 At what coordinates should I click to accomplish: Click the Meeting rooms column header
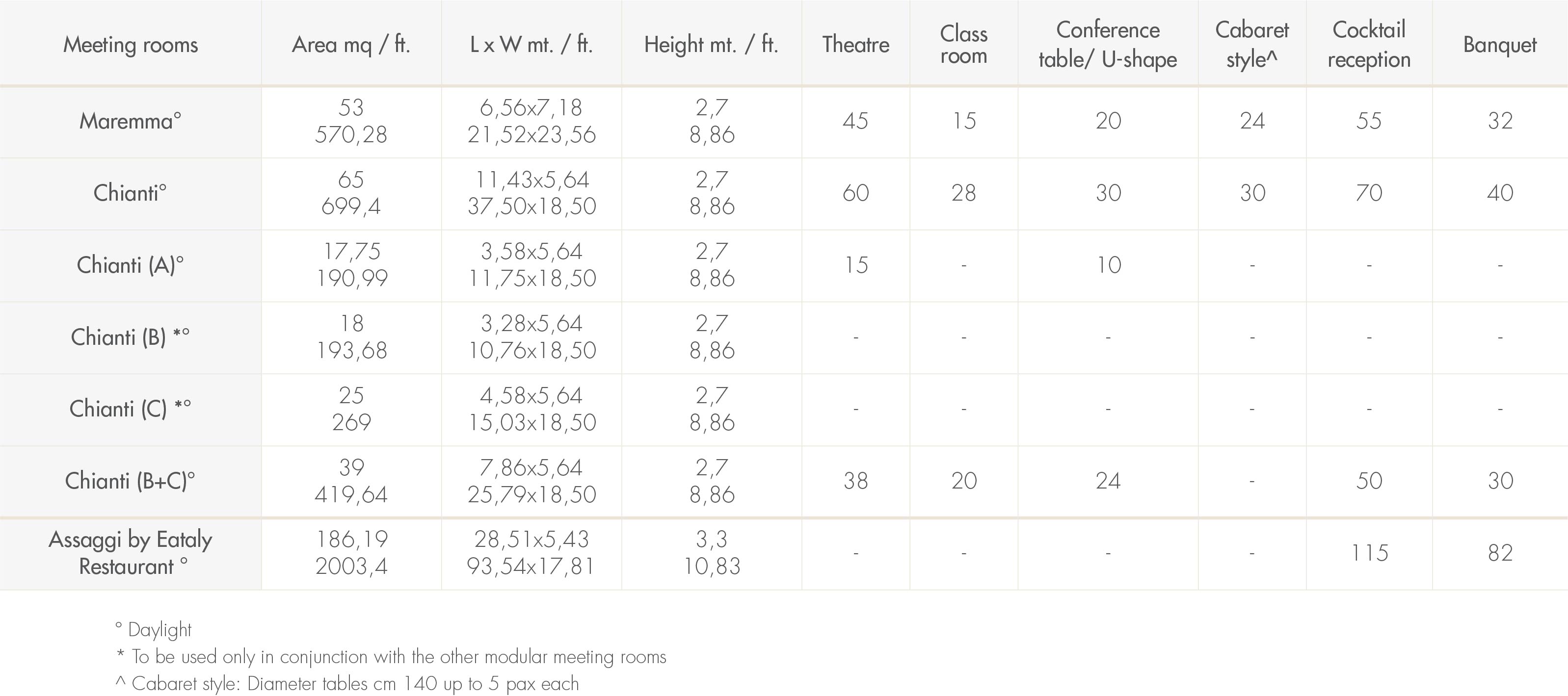point(130,45)
